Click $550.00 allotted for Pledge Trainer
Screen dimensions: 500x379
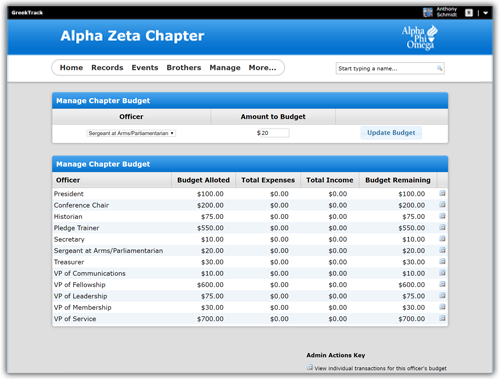(210, 228)
